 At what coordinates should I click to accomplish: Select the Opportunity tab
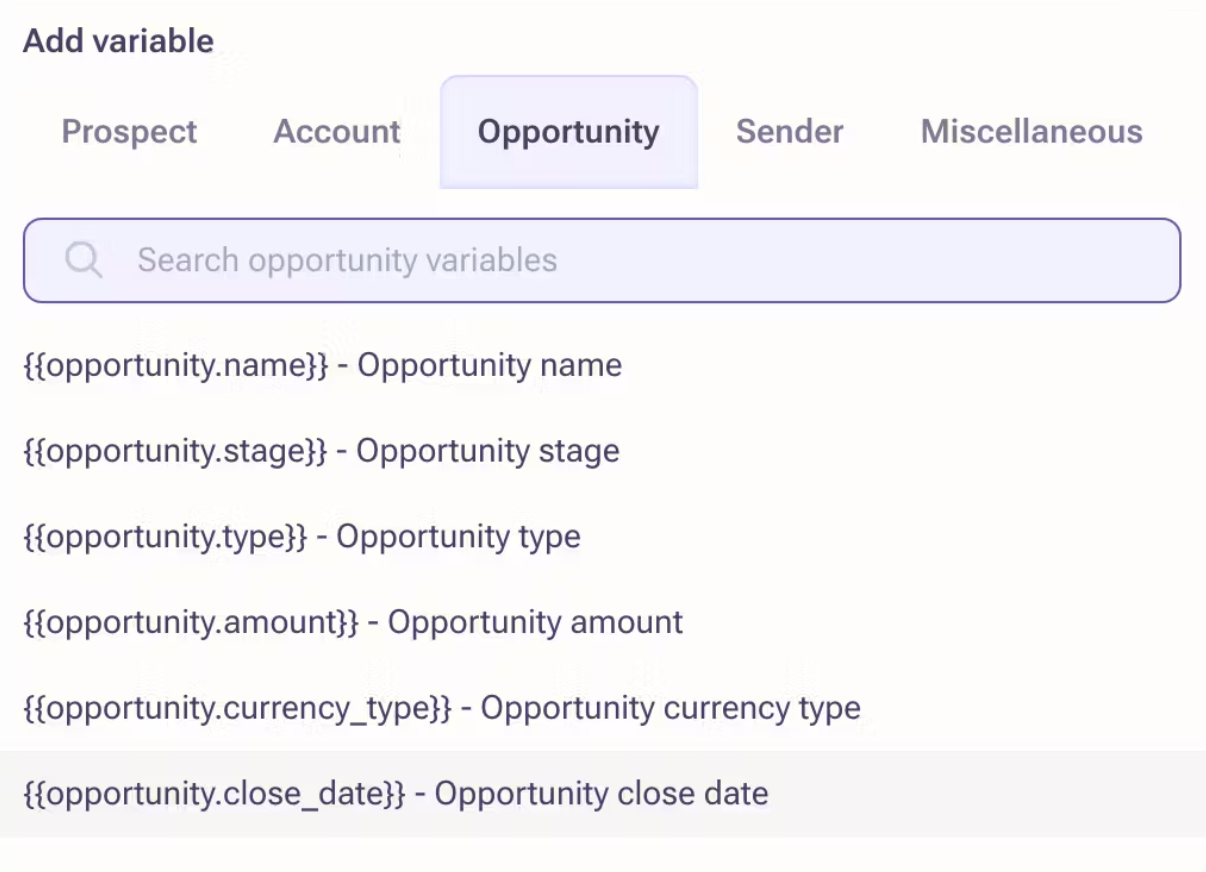[568, 132]
